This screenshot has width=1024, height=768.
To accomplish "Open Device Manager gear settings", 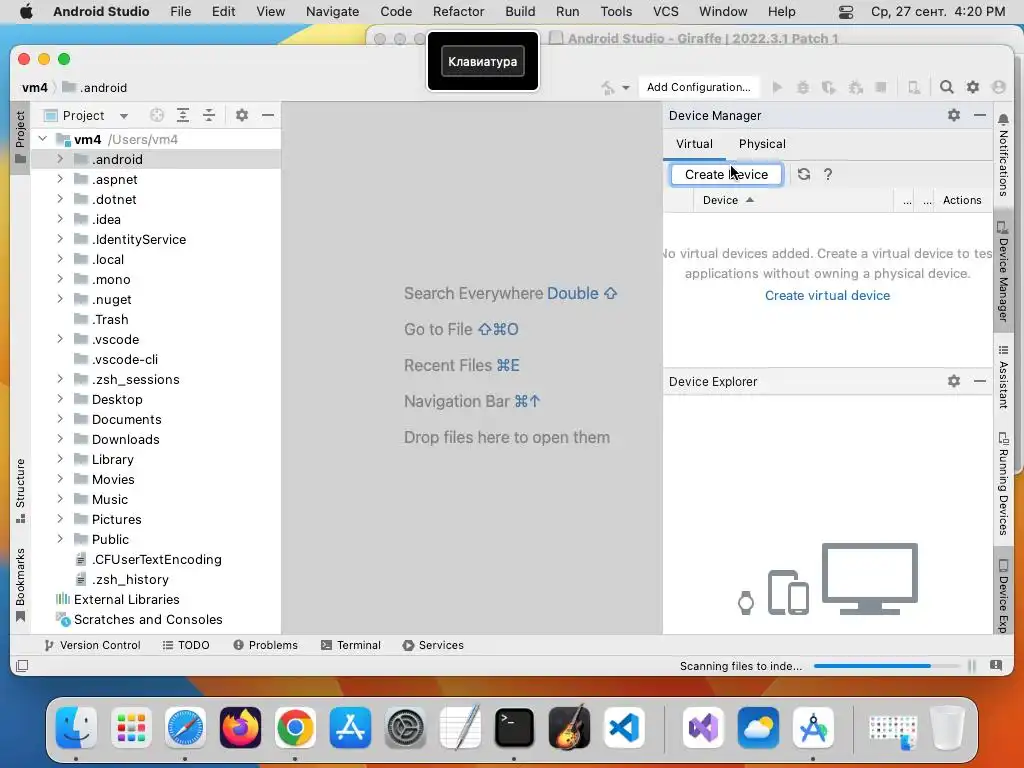I will (954, 116).
